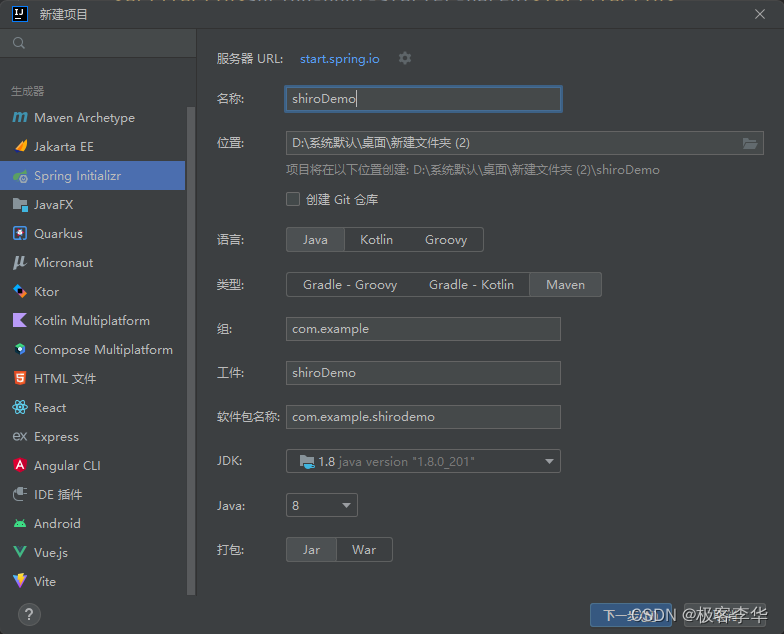
Task: Select Express generator entry
Action: (92, 436)
